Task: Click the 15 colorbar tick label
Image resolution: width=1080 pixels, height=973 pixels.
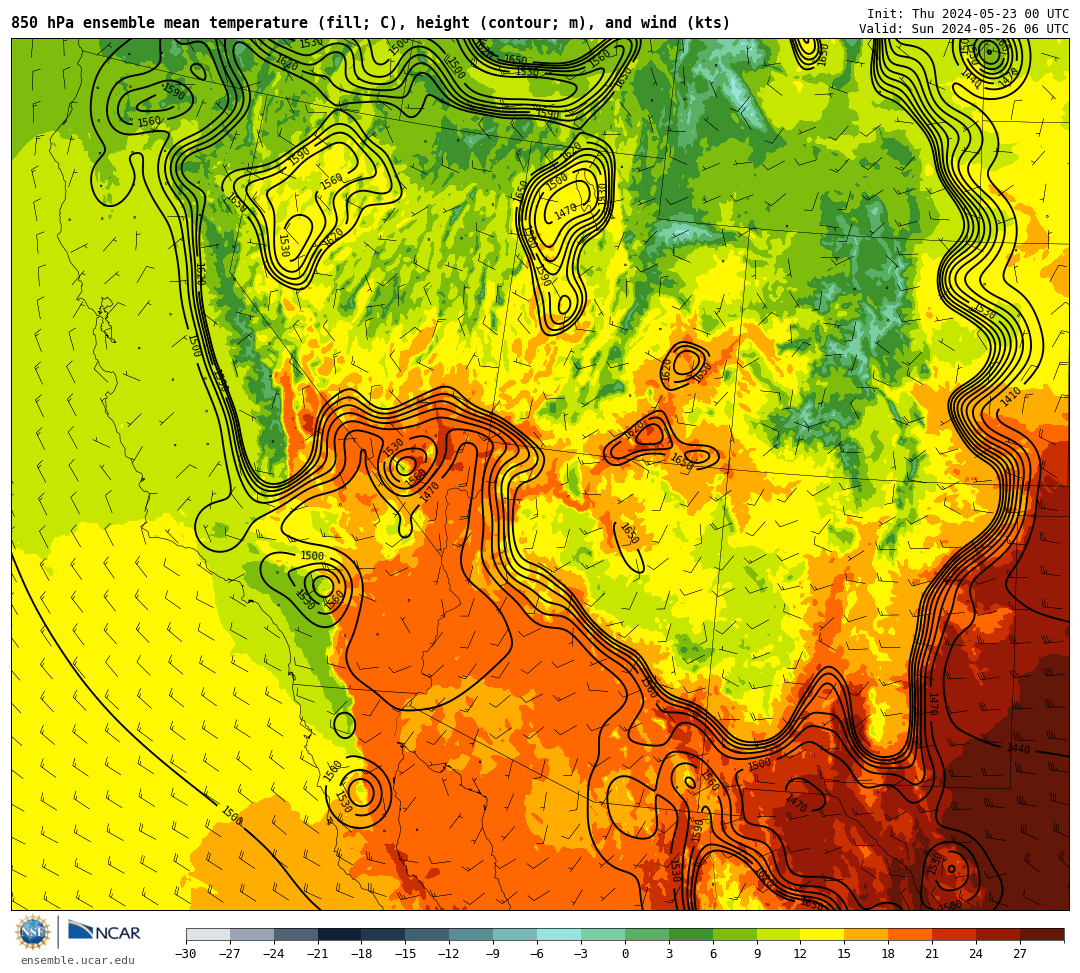Action: pyautogui.click(x=845, y=954)
